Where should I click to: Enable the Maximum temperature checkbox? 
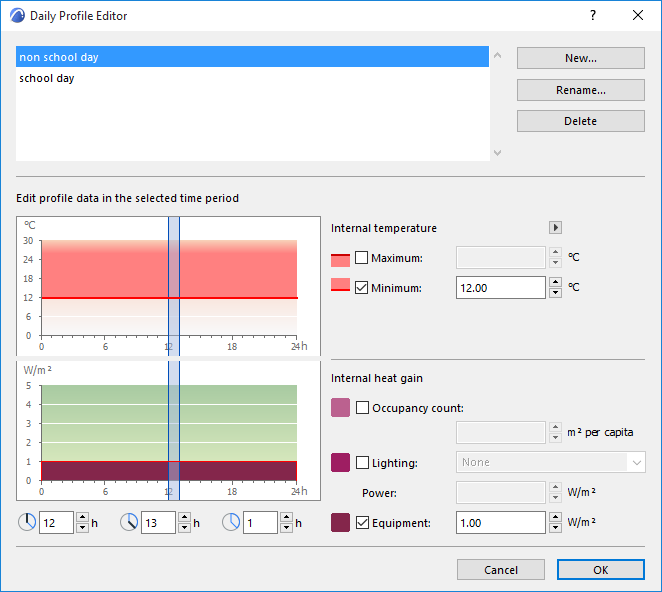click(362, 258)
